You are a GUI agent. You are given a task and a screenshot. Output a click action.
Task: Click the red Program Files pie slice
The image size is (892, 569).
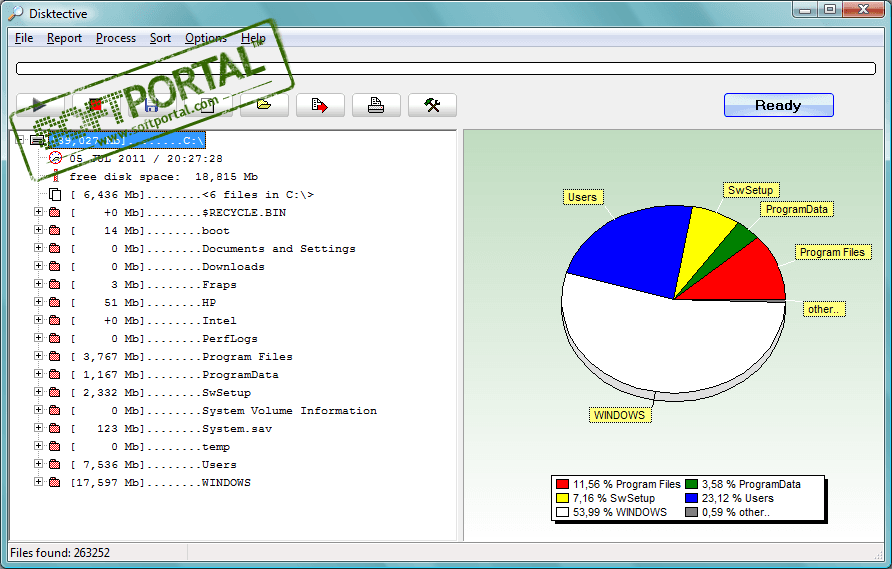(742, 274)
